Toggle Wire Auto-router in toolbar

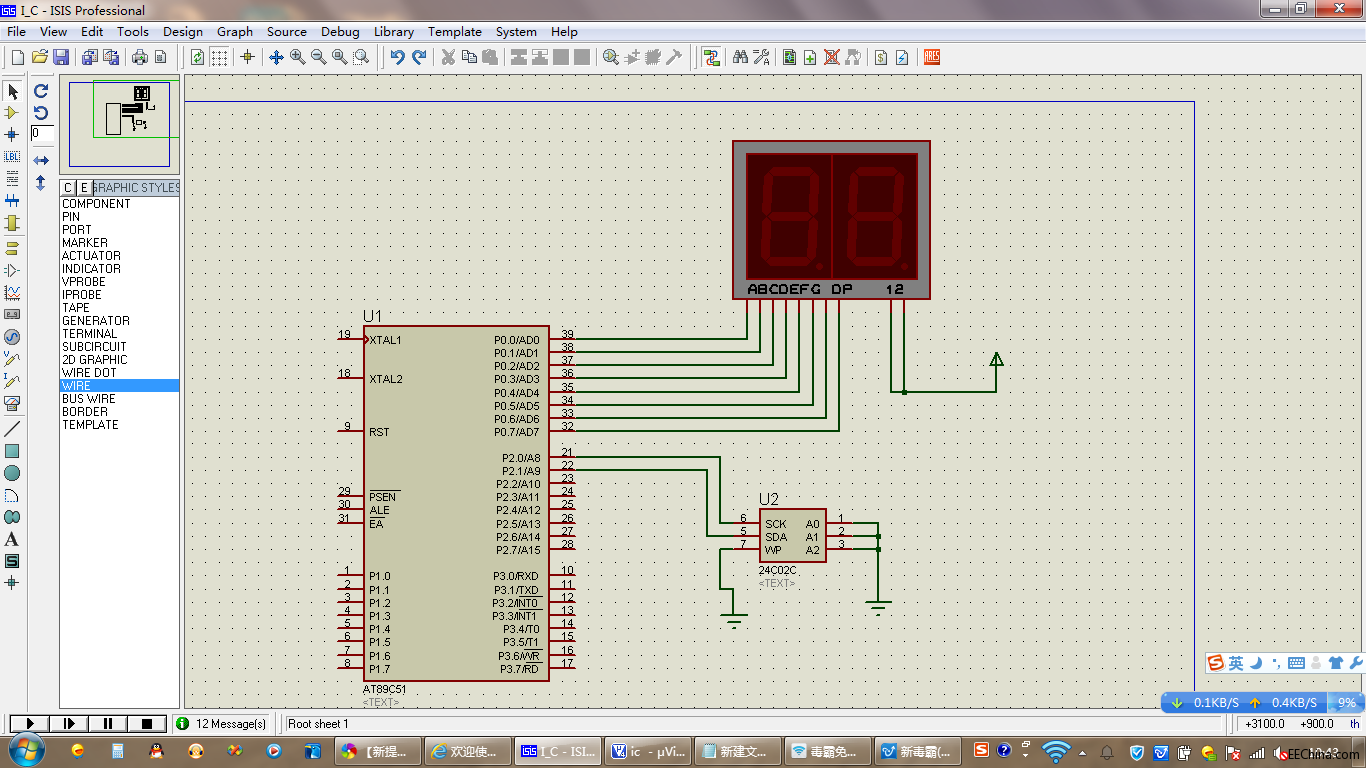(x=711, y=57)
